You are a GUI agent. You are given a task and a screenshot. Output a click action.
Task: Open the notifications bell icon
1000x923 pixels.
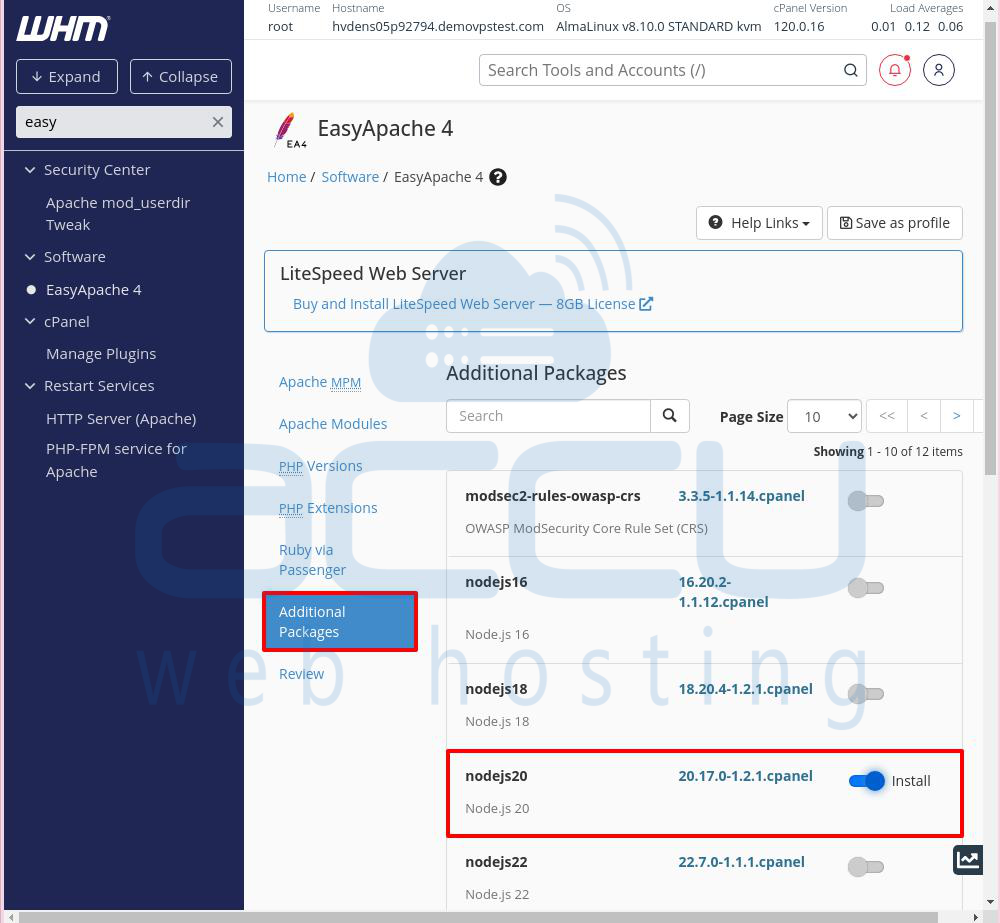[x=895, y=70]
